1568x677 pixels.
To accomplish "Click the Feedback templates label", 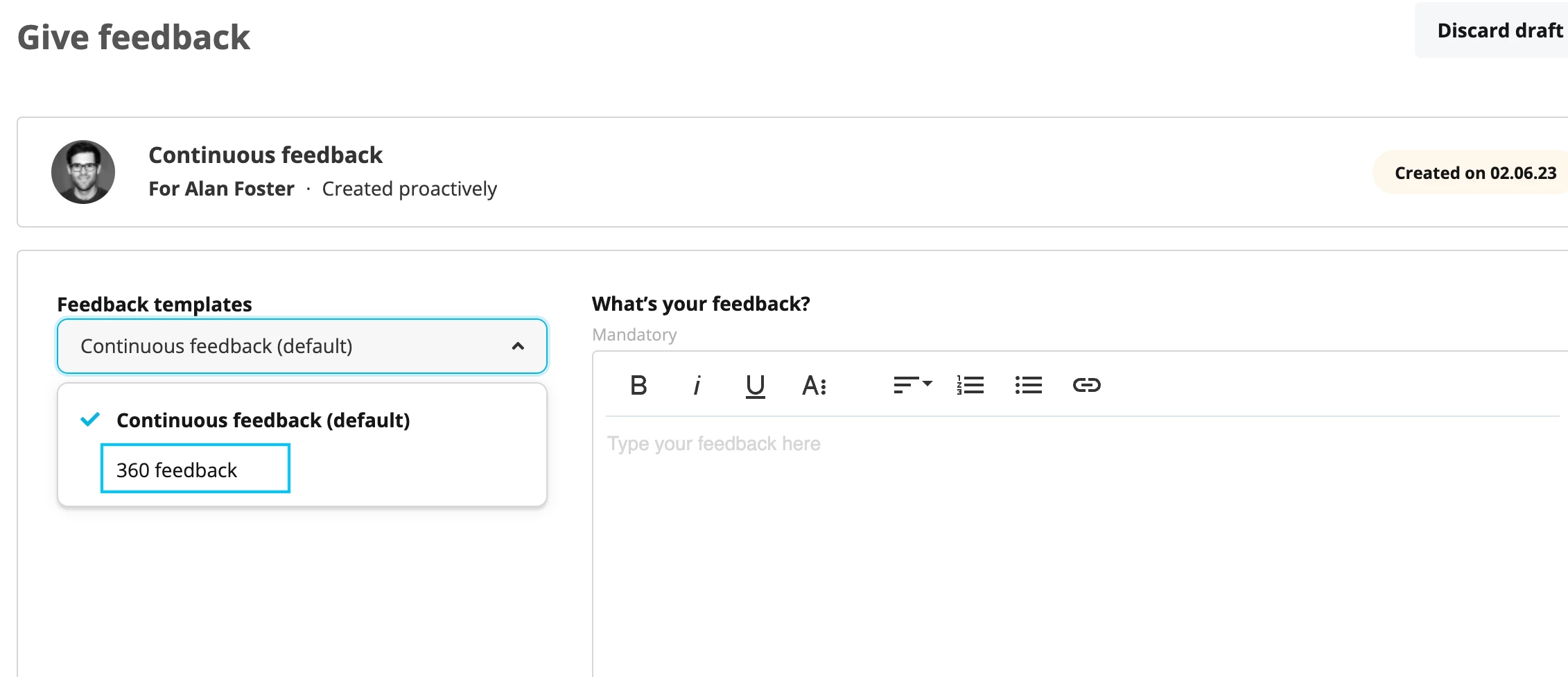I will [x=155, y=305].
